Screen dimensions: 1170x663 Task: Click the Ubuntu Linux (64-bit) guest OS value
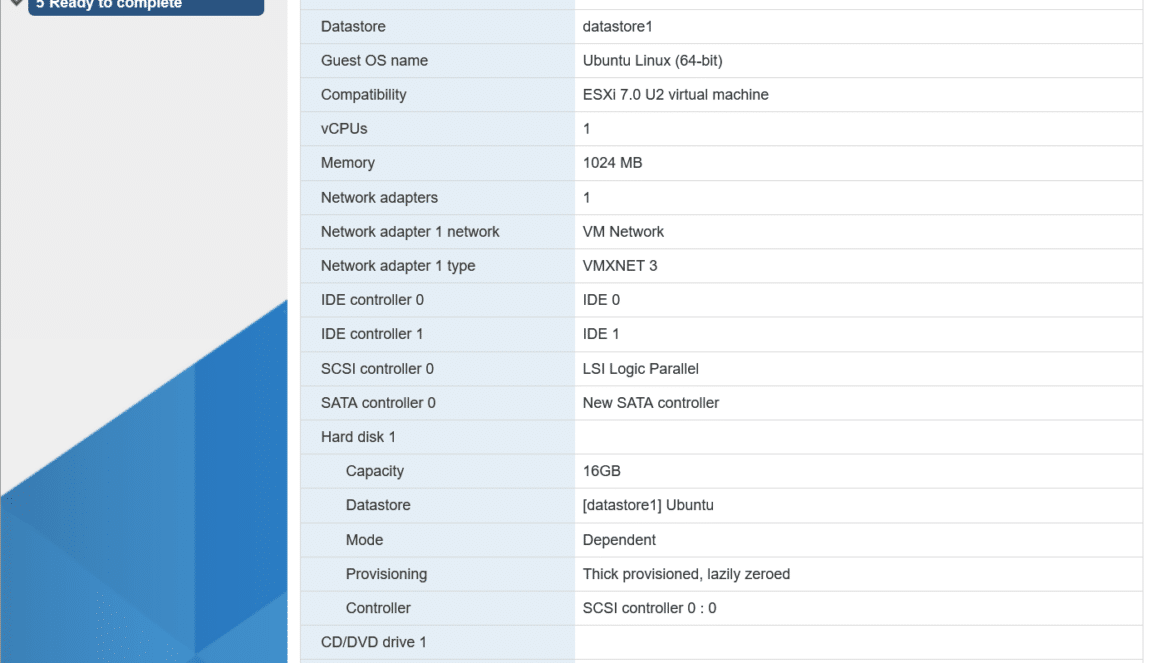tap(652, 61)
